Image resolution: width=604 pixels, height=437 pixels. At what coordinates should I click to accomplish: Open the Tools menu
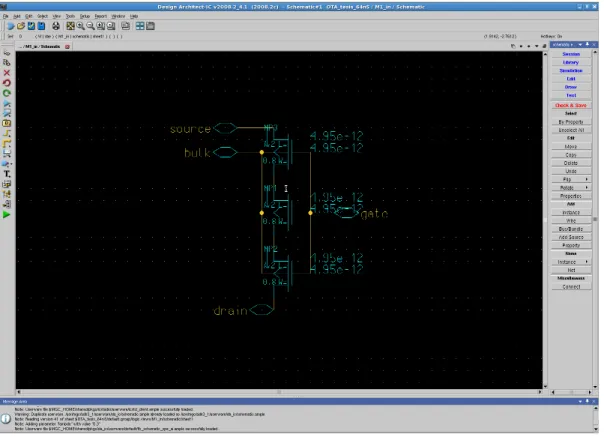pos(70,16)
